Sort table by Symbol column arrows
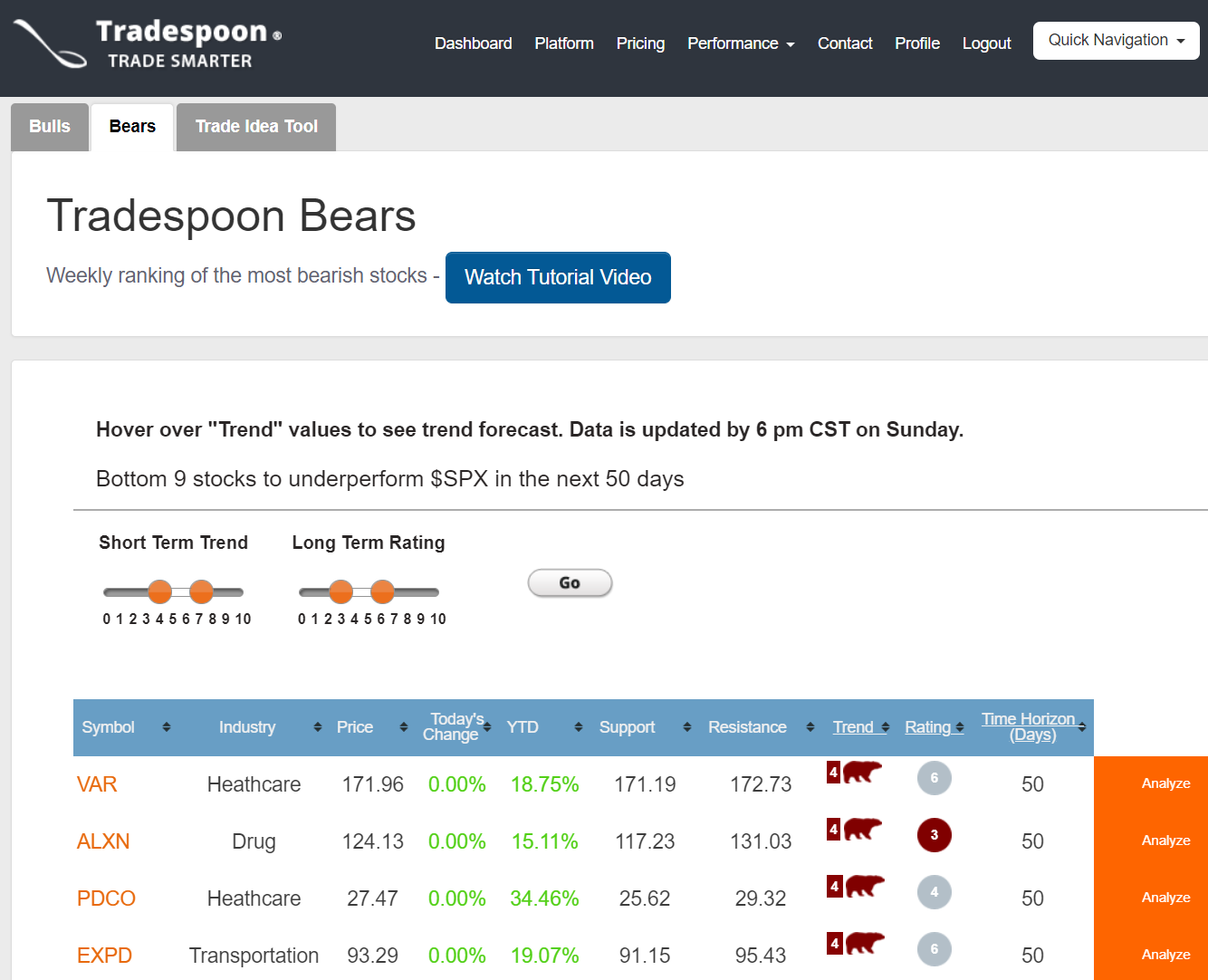 (x=167, y=726)
